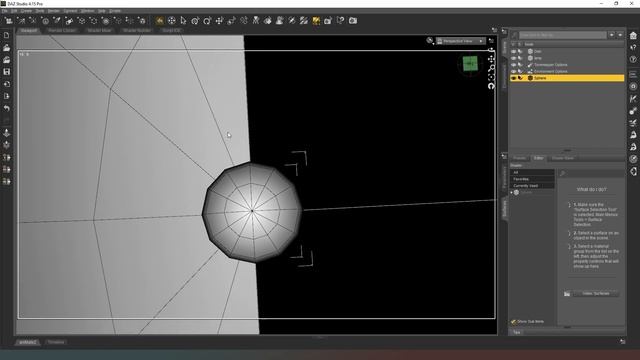Toggle selectable arrow of the Sphere row
Viewport: 640px width, 360px height.
point(520,78)
